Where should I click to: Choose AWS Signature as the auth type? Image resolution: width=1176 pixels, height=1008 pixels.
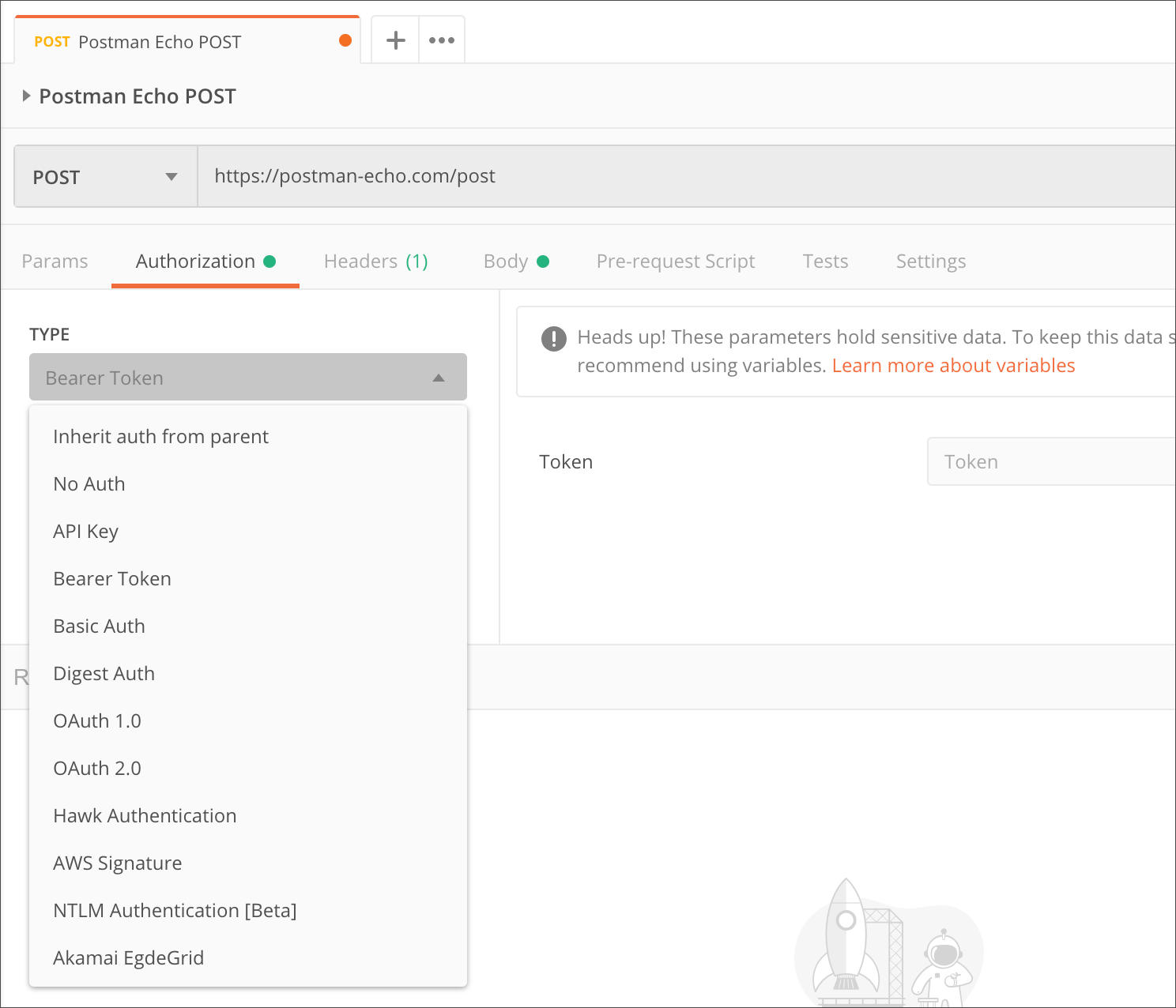(117, 863)
